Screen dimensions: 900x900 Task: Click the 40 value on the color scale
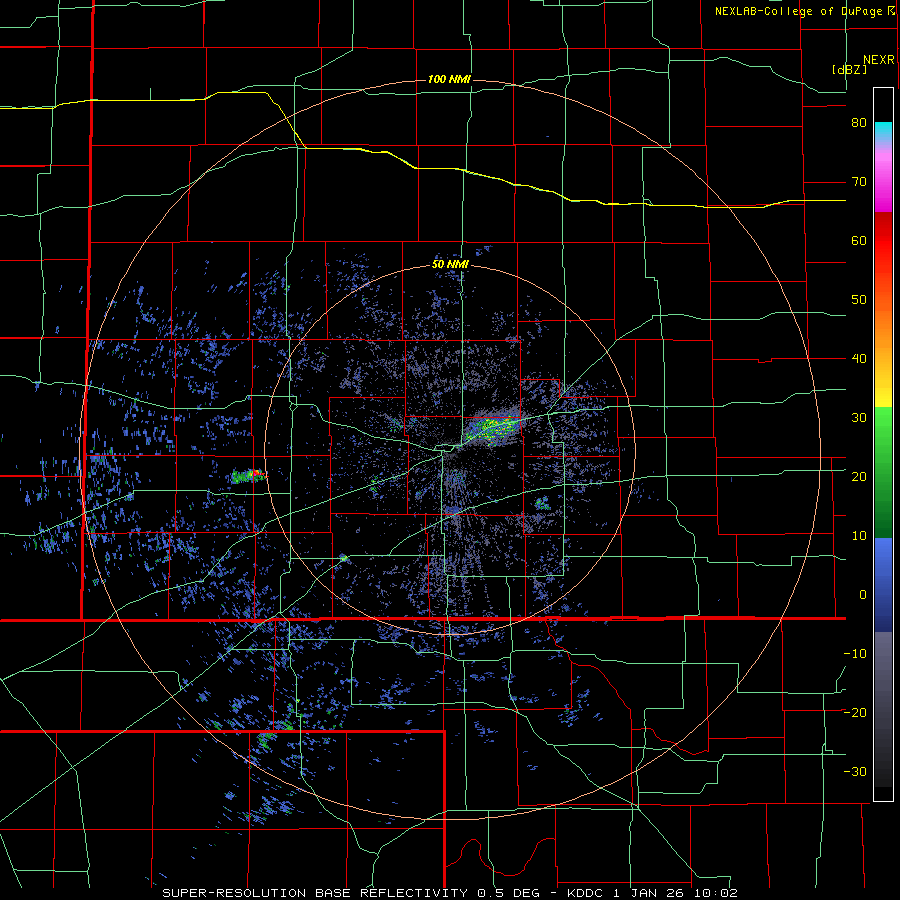(x=859, y=359)
